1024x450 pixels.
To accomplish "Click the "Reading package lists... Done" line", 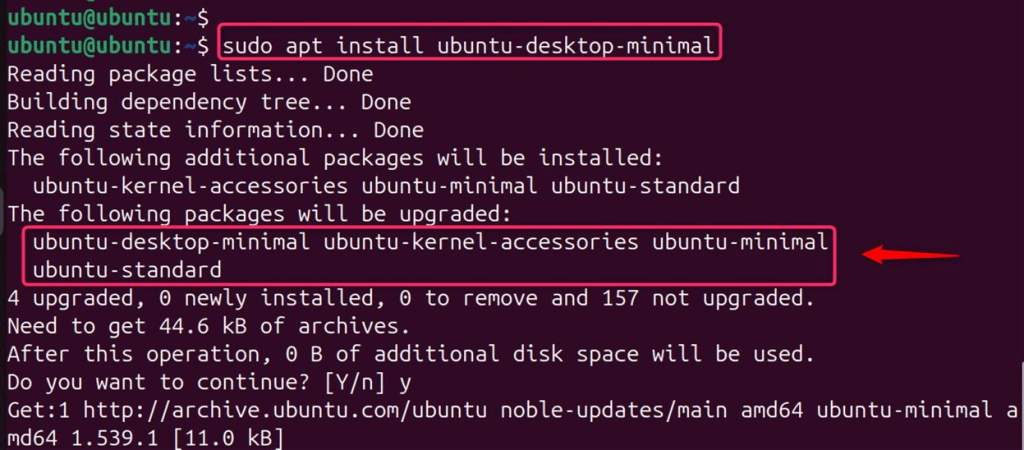I will click(190, 74).
